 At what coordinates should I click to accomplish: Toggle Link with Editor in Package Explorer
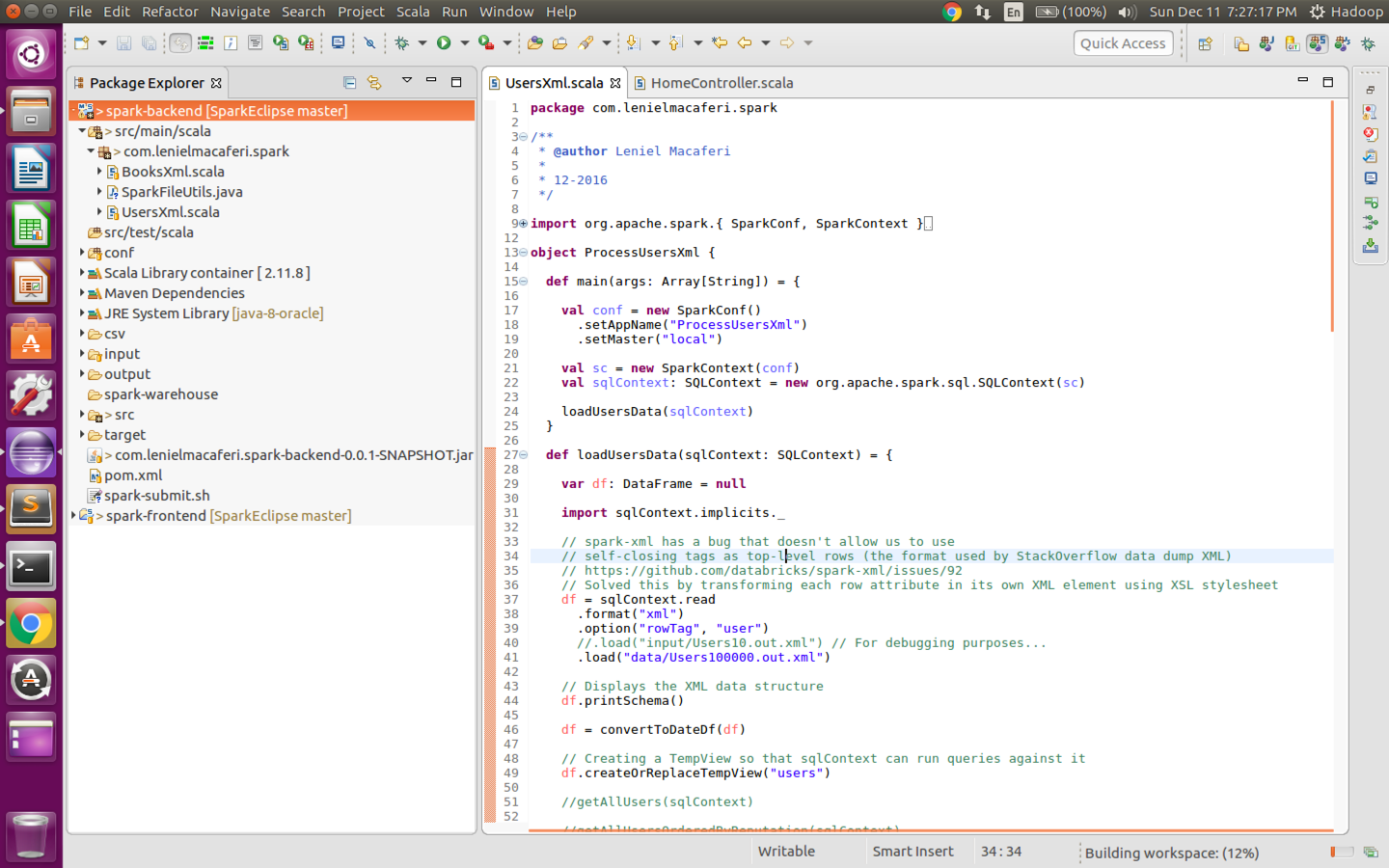374,83
